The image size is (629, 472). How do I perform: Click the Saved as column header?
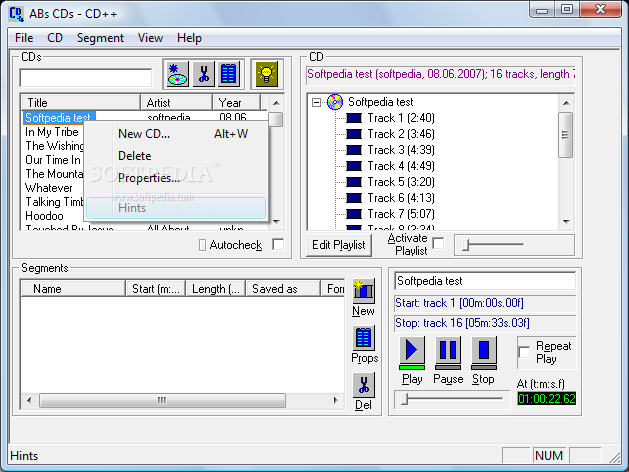click(283, 289)
